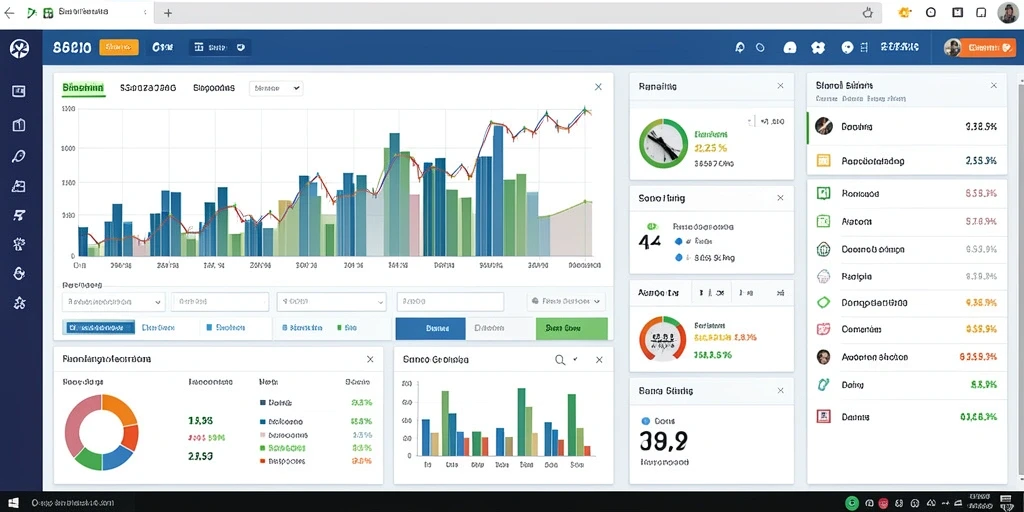Open the Windows Start menu
The width and height of the screenshot is (1024, 512).
(14, 504)
